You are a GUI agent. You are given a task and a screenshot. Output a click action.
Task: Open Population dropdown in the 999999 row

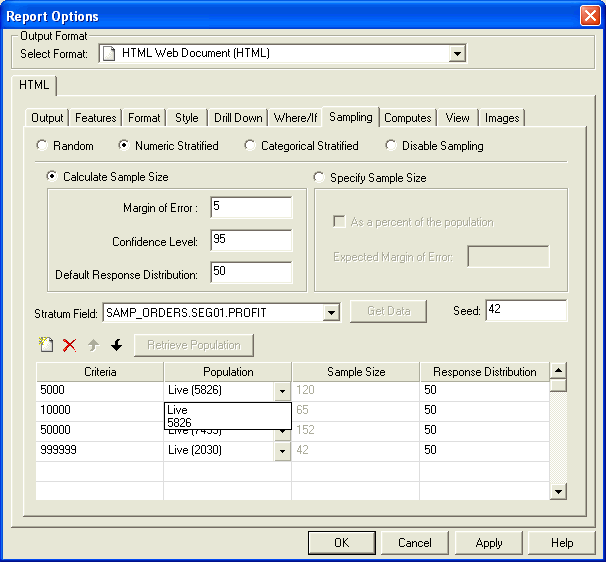[283, 451]
